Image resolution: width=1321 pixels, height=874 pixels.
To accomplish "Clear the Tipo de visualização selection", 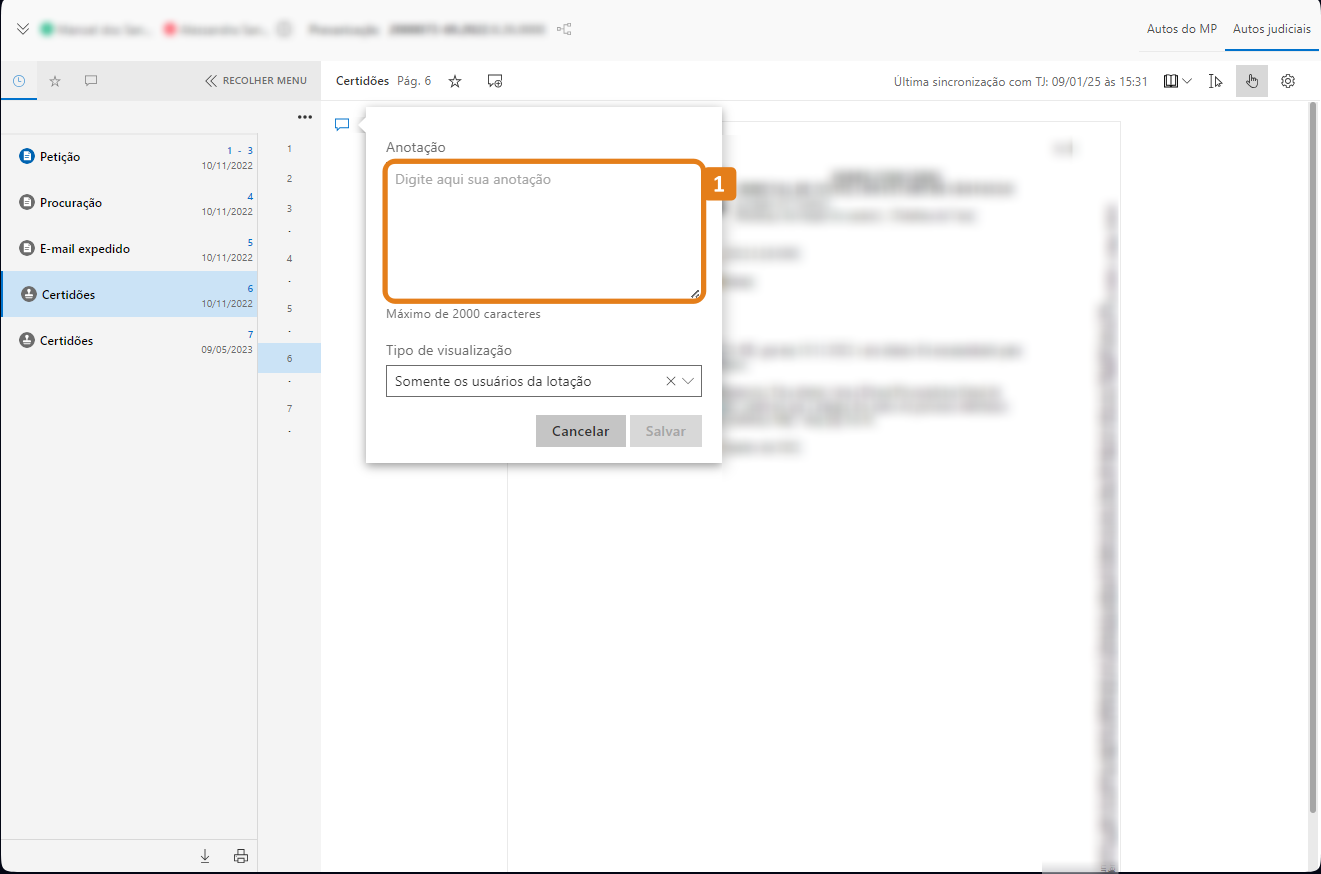I will (x=671, y=381).
